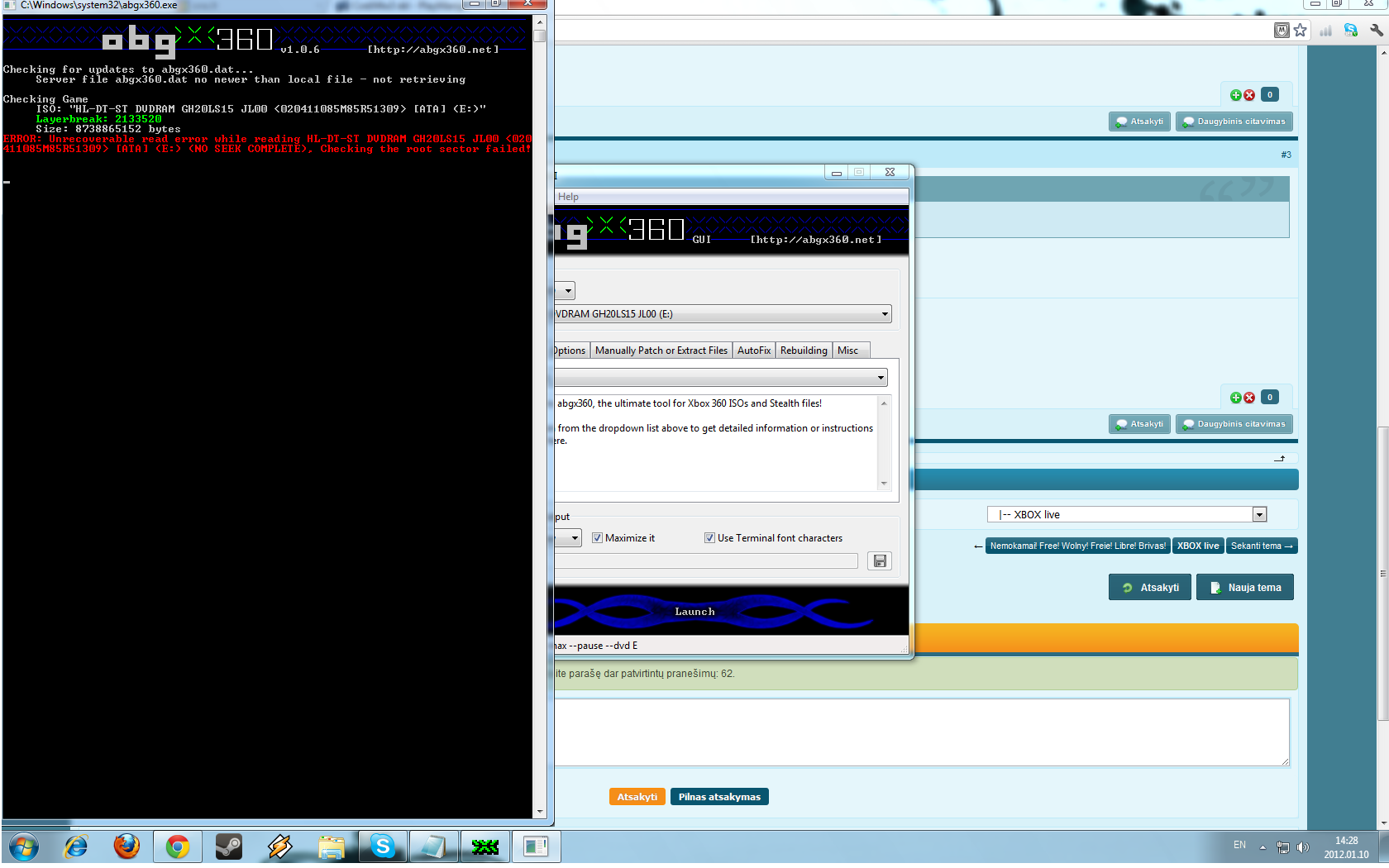Switch to the AutoFix tab
The width and height of the screenshot is (1389, 868).
click(x=754, y=351)
